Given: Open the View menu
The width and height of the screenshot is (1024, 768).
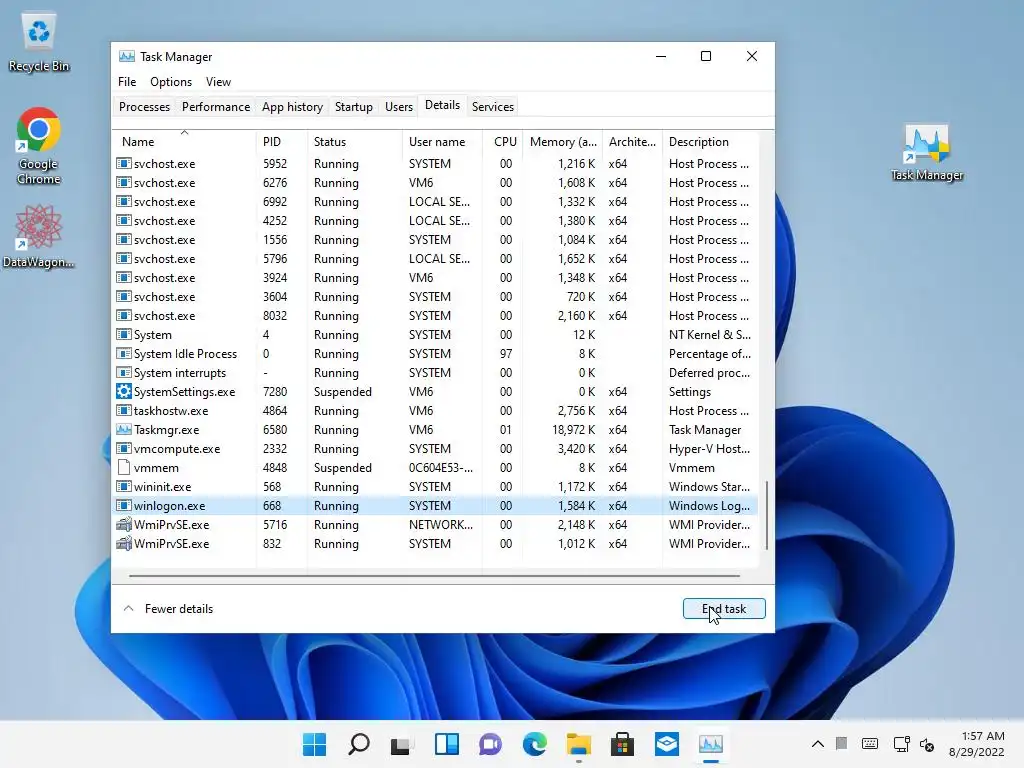Looking at the screenshot, I should [218, 82].
